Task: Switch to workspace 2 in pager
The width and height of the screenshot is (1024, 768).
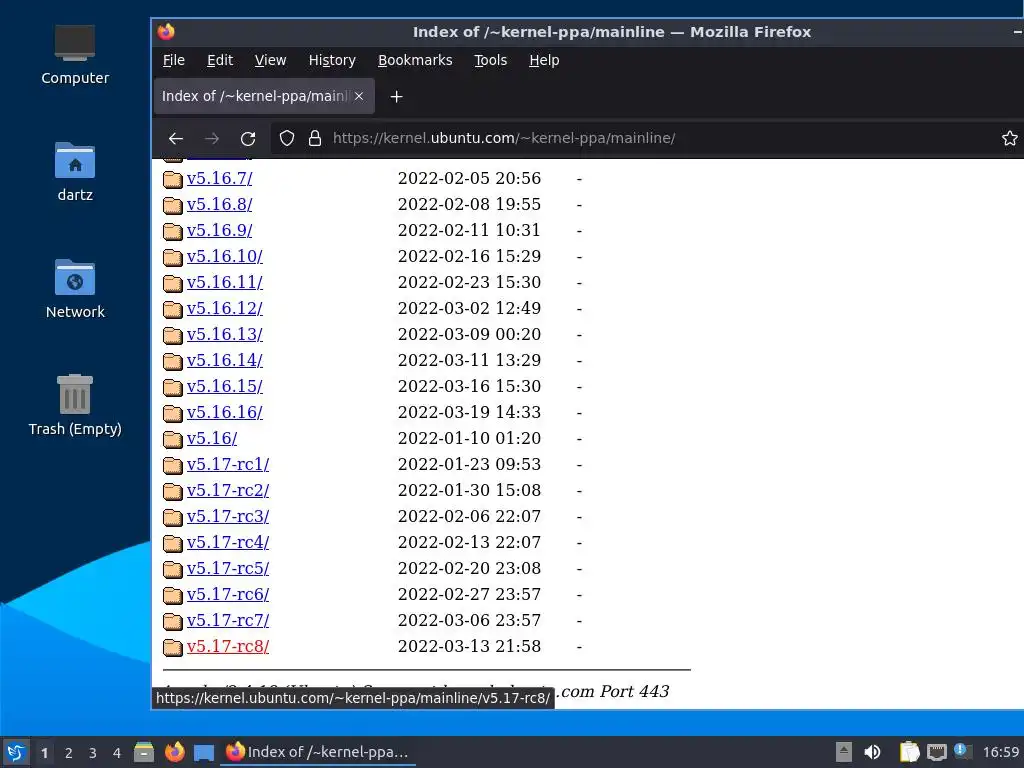Action: point(69,753)
